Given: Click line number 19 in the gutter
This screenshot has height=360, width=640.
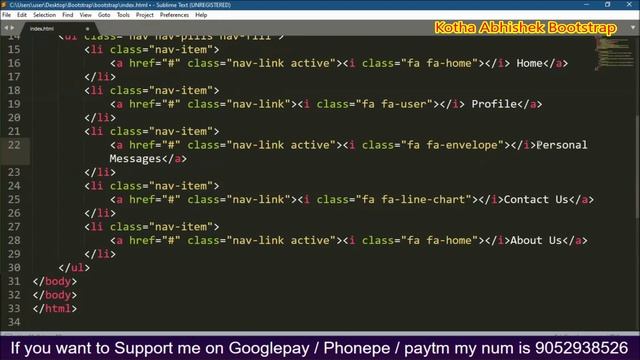Looking at the screenshot, I should pos(14,104).
